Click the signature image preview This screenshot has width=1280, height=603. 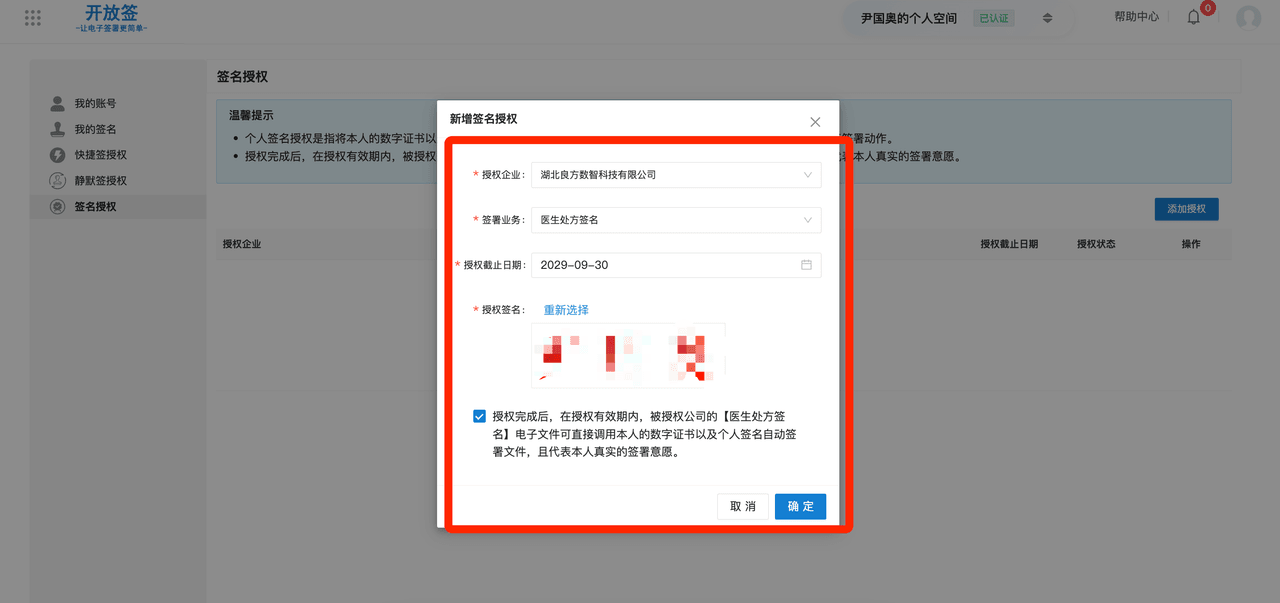[x=628, y=355]
